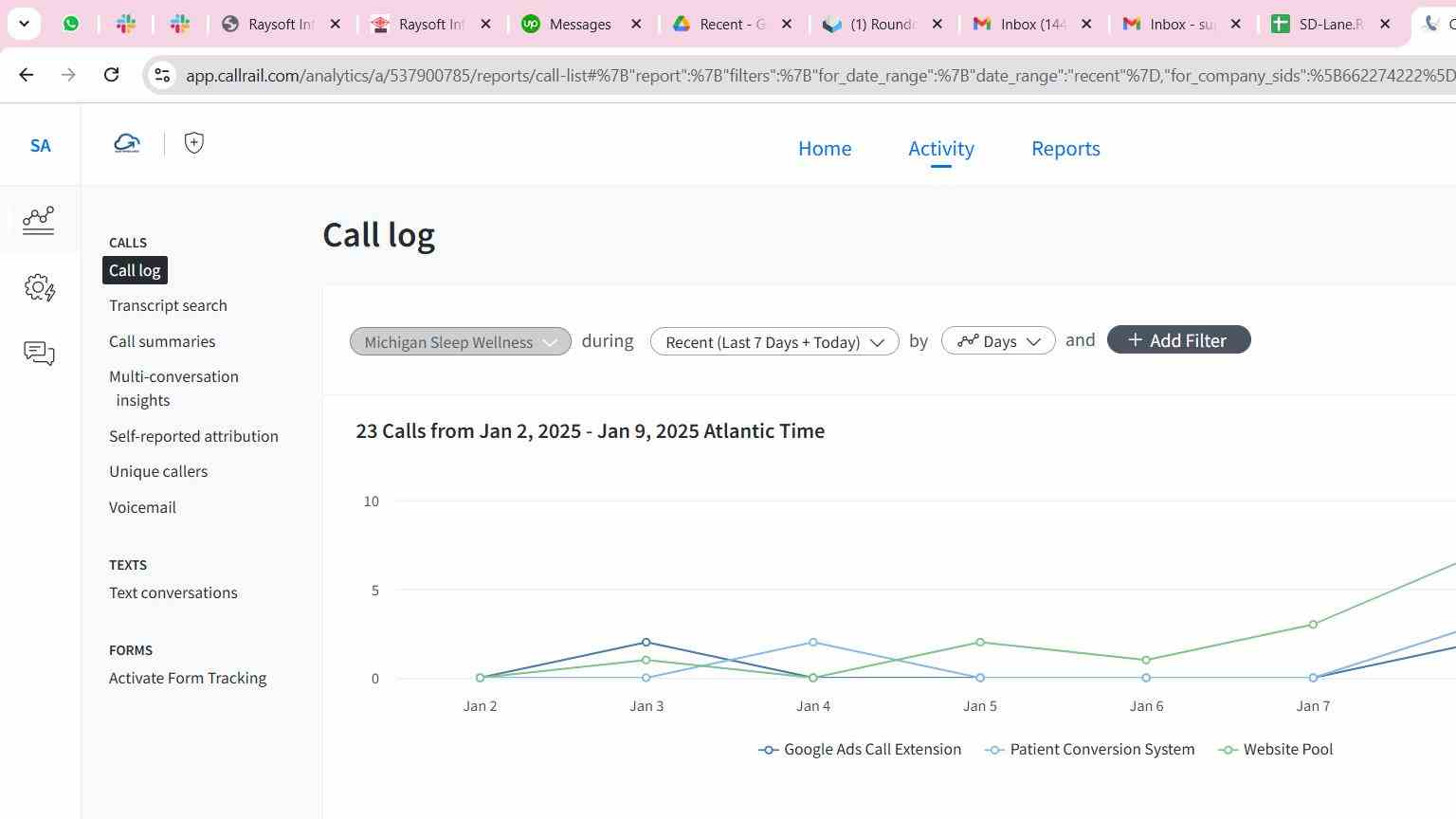
Task: Switch to the first Slack tab
Action: [x=125, y=24]
